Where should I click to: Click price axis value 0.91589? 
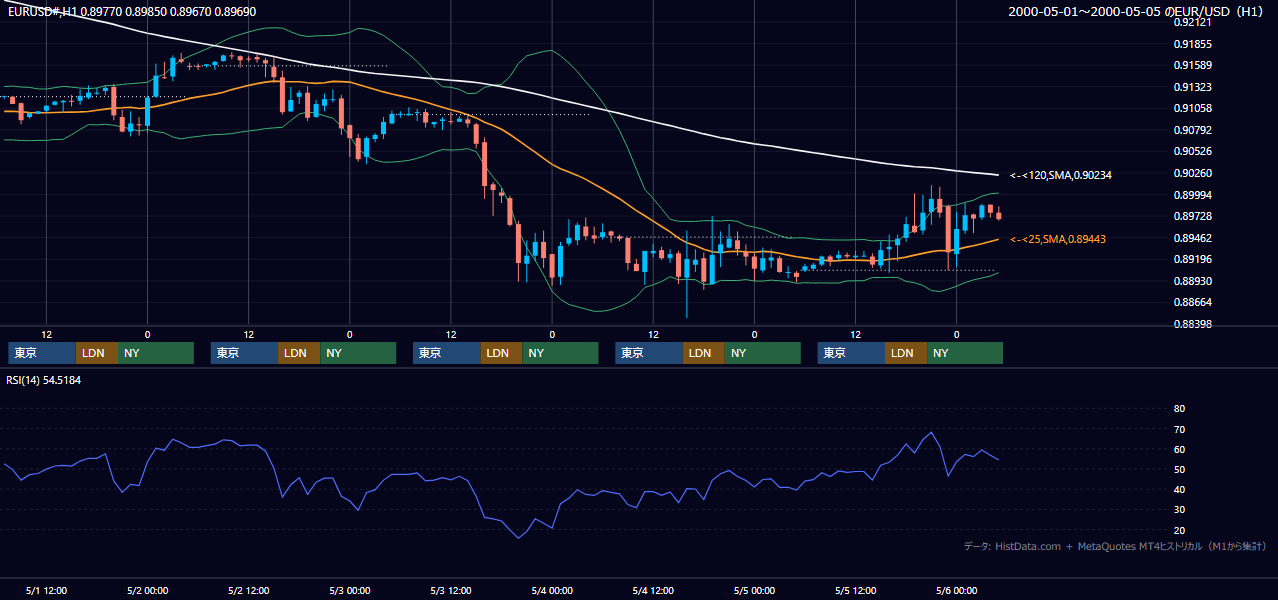1192,65
